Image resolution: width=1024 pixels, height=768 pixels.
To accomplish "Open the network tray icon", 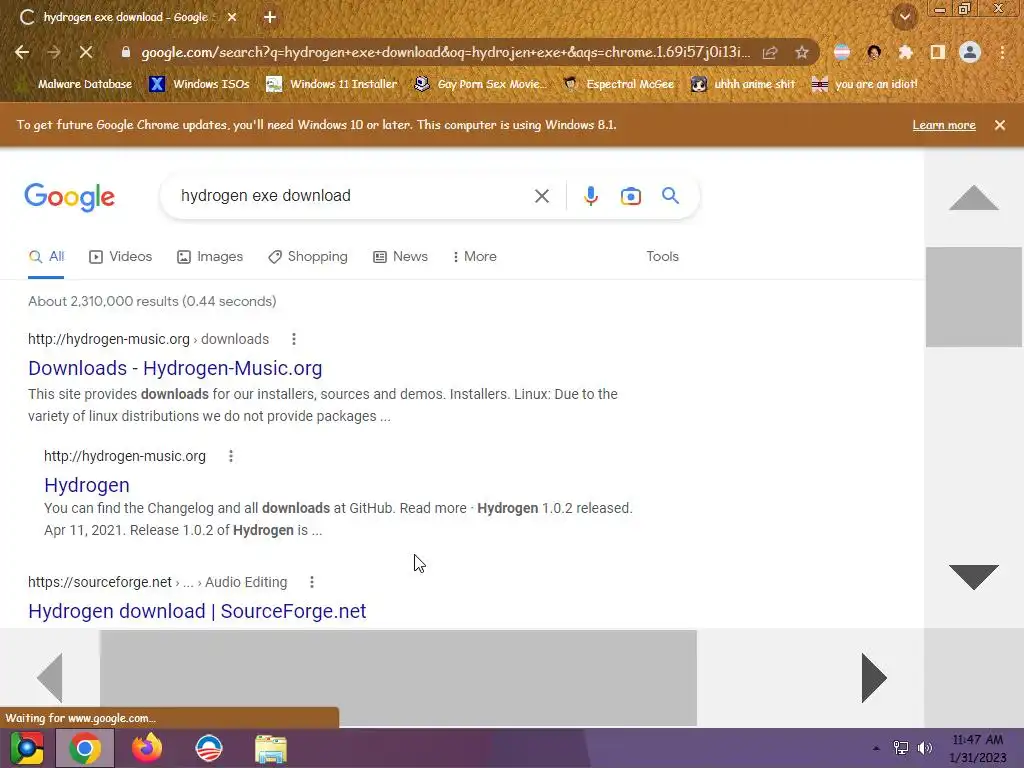I will click(x=901, y=748).
